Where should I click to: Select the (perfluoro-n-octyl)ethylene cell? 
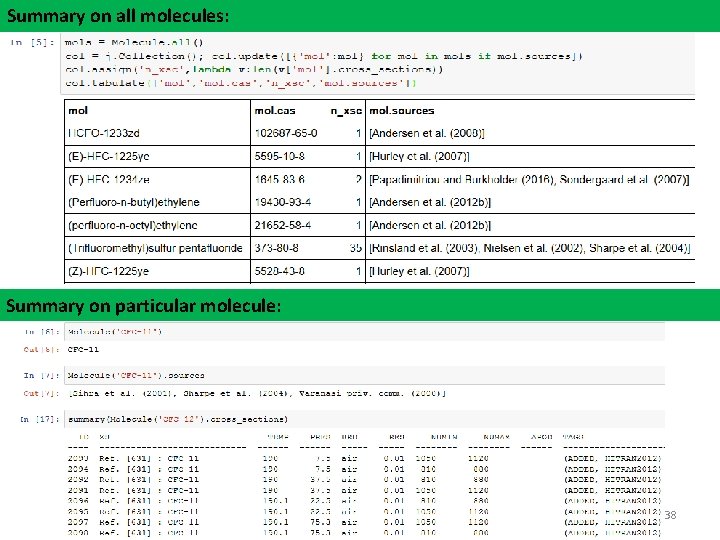pyautogui.click(x=133, y=225)
